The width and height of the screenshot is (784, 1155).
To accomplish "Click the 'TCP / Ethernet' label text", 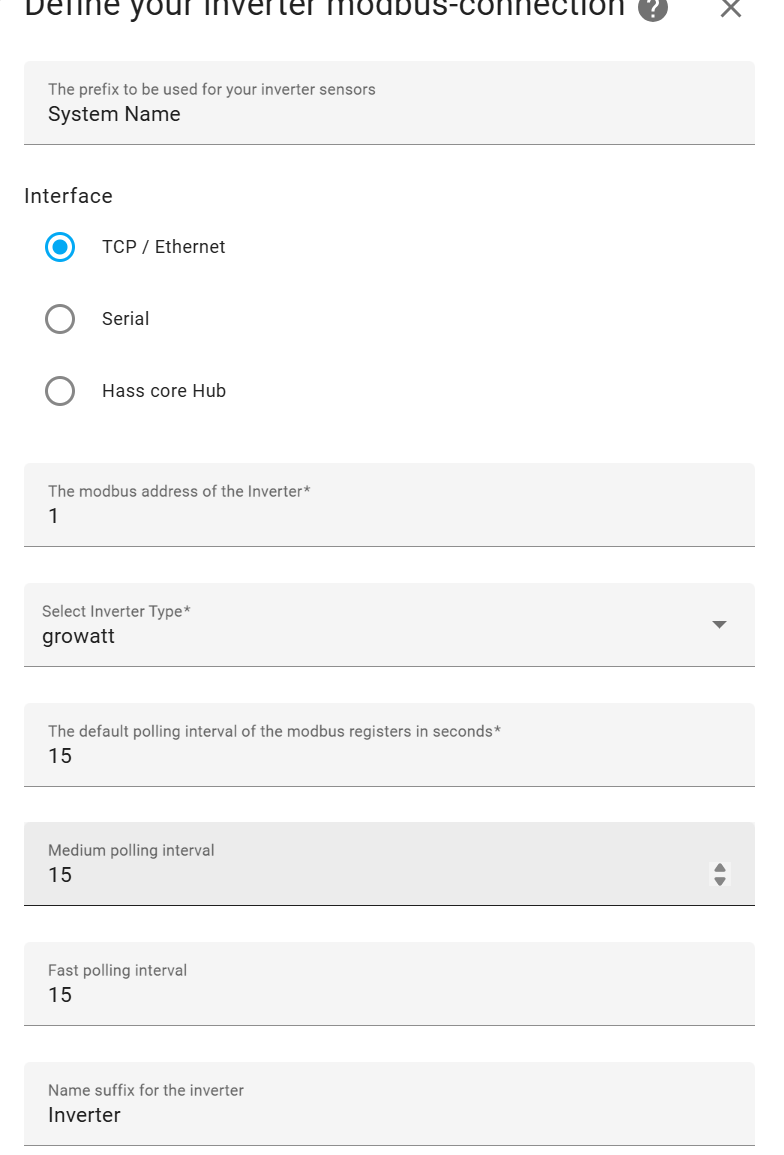I will [x=164, y=247].
